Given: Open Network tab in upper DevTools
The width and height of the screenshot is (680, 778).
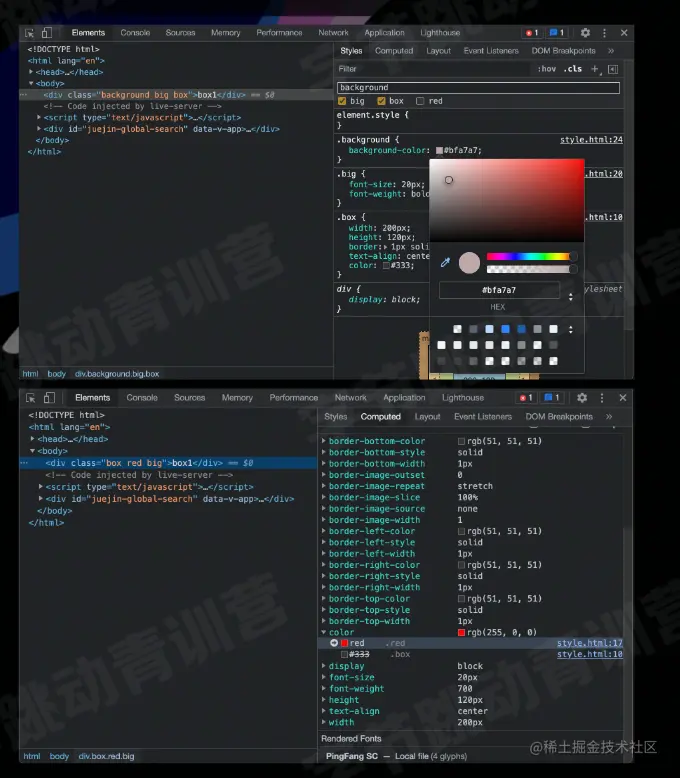Looking at the screenshot, I should 333,33.
